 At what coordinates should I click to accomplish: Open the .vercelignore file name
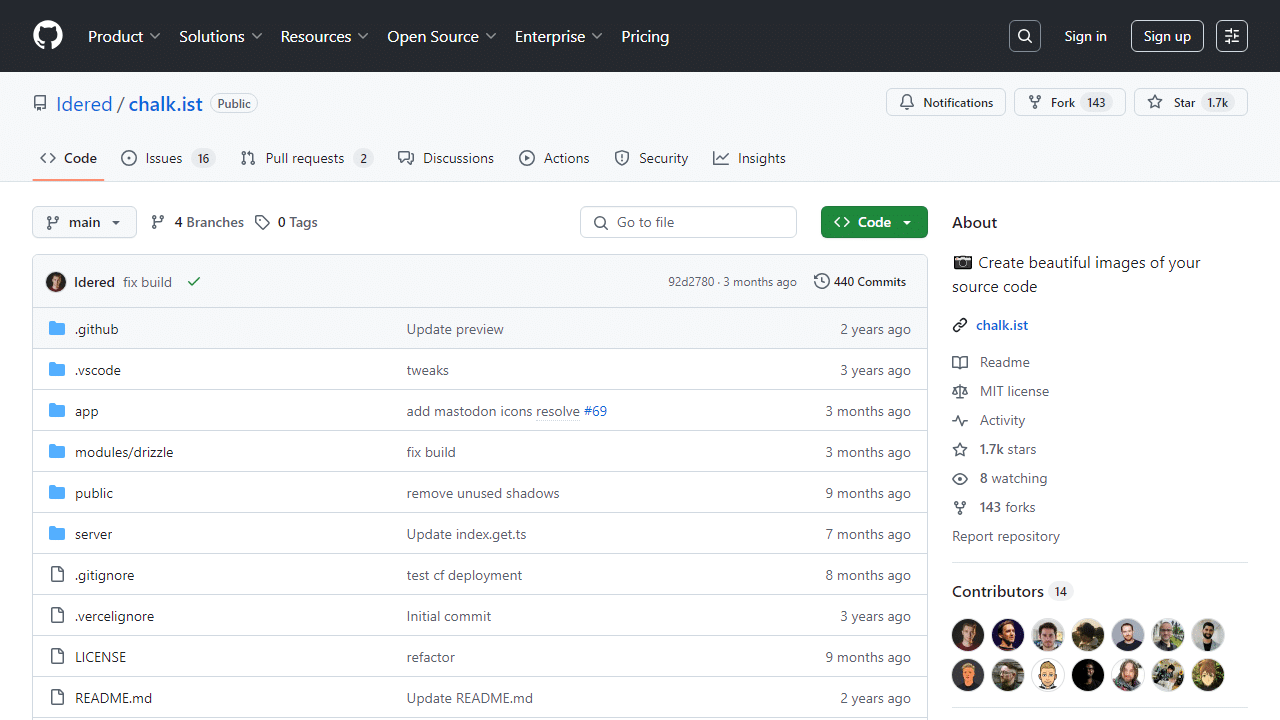[x=114, y=616]
